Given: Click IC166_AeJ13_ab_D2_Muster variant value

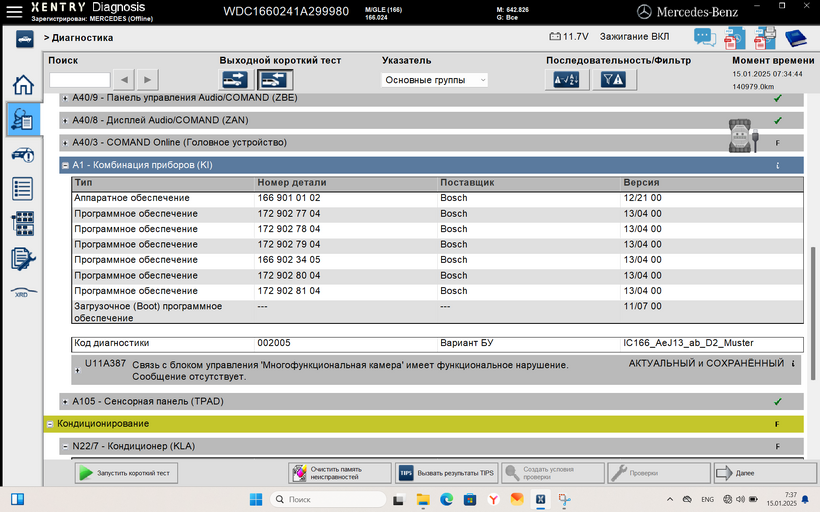Looking at the screenshot, I should tap(688, 343).
